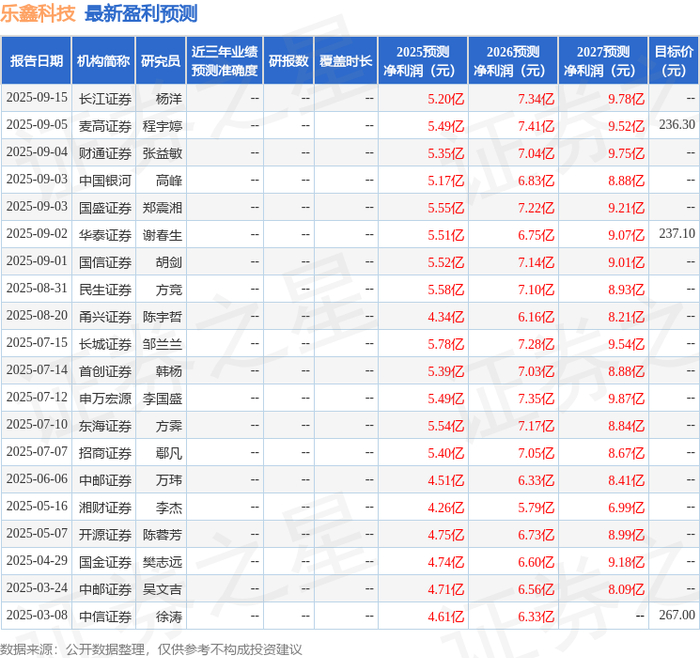Viewport: 700px width, 658px height.
Task: Click the 9.87亿 forecast value
Action: click(626, 398)
